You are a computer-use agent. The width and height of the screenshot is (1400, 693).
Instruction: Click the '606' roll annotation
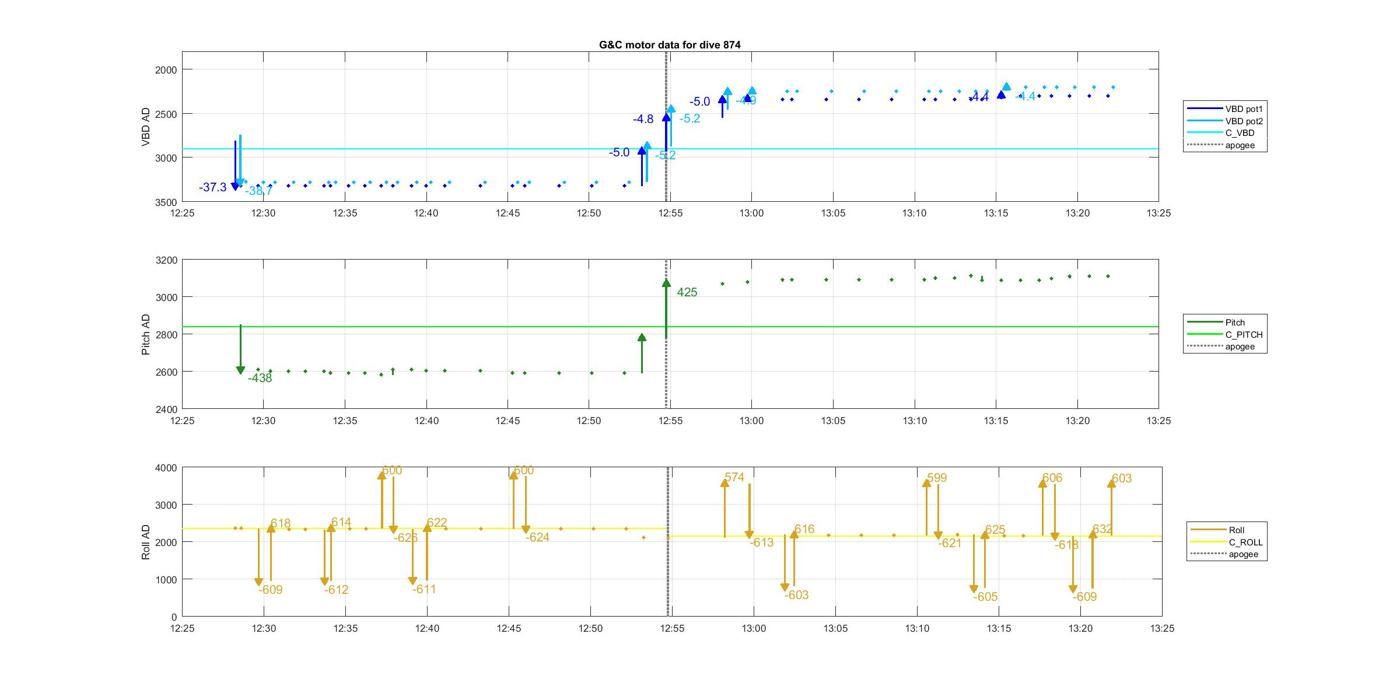click(x=1052, y=478)
